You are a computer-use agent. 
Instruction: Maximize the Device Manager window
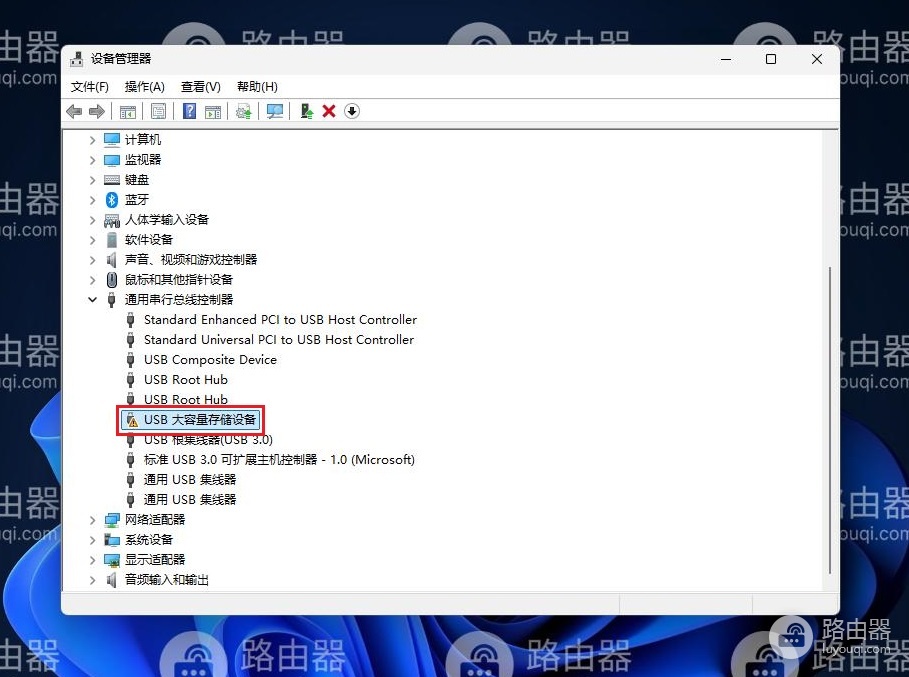pyautogui.click(x=771, y=59)
